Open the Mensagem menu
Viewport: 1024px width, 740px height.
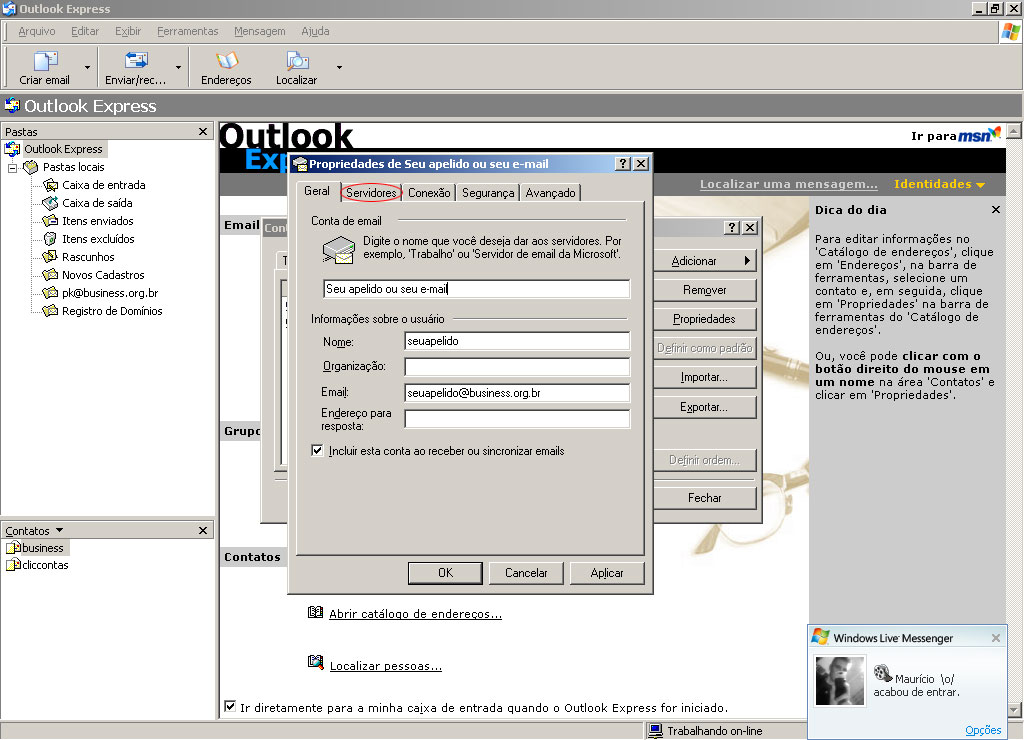pos(259,31)
